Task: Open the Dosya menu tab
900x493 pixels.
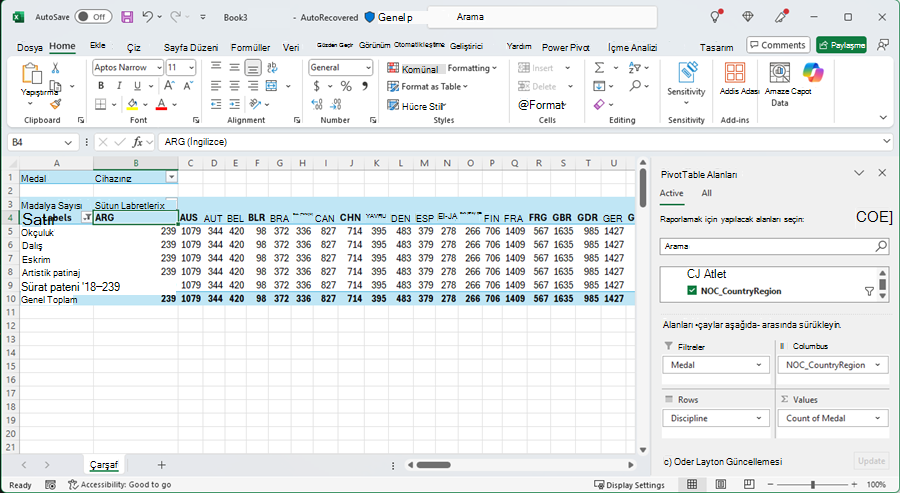Action: pos(30,48)
